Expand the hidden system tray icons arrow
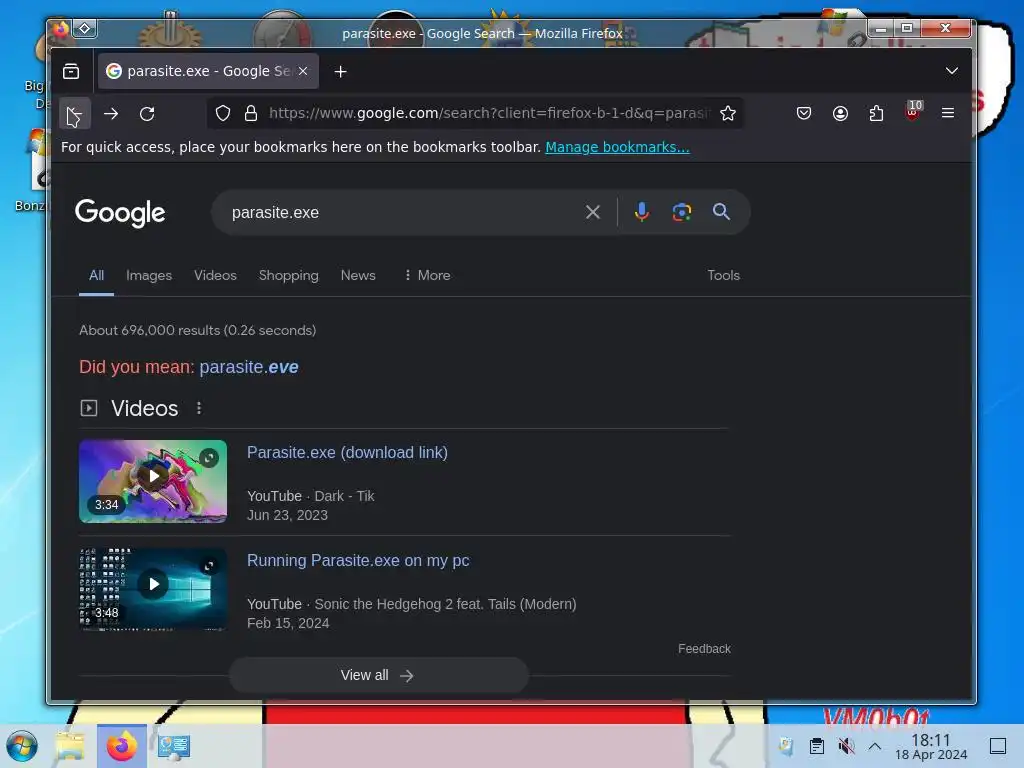The width and height of the screenshot is (1024, 768). pos(875,746)
